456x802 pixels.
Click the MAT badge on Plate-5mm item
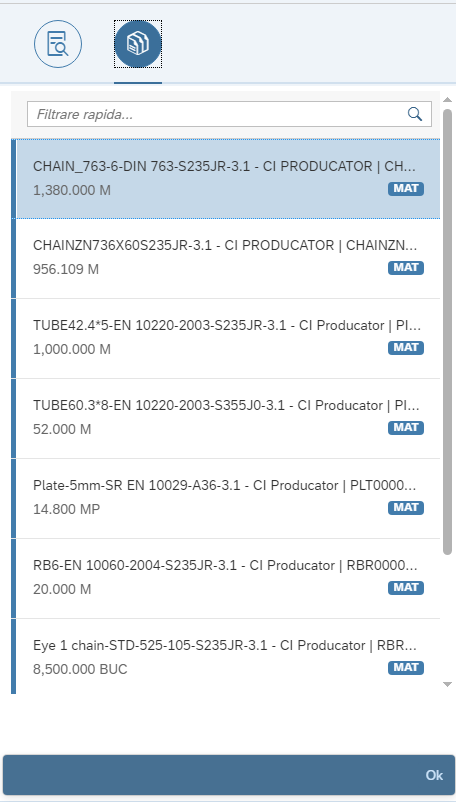coord(406,508)
